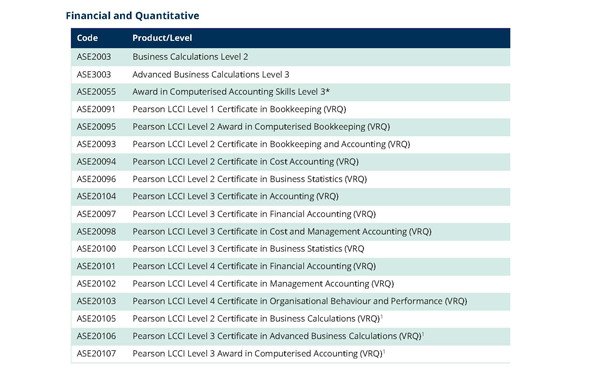Click Level 3 Cost and Management Accounting row

point(290,231)
